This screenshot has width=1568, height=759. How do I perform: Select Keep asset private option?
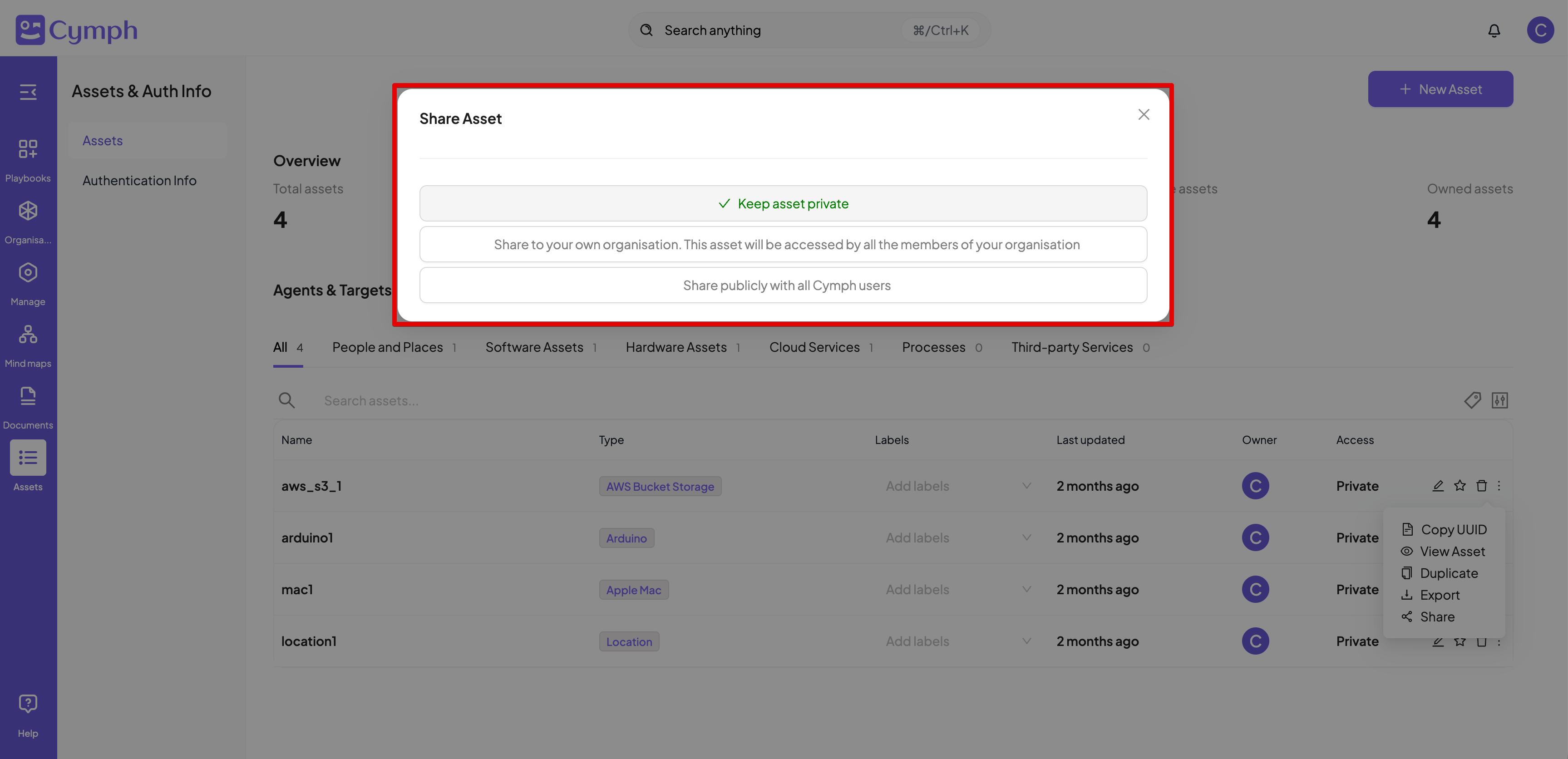783,204
